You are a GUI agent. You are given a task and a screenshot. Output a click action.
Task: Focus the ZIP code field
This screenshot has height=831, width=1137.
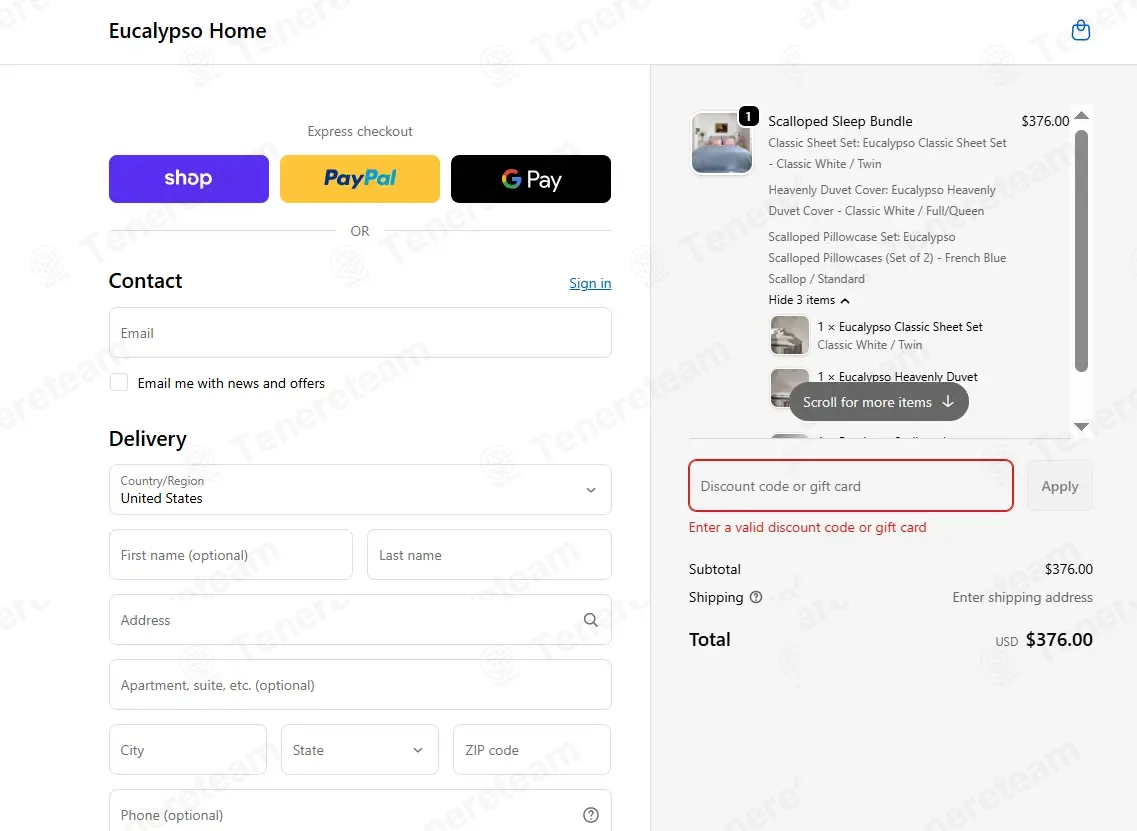532,750
